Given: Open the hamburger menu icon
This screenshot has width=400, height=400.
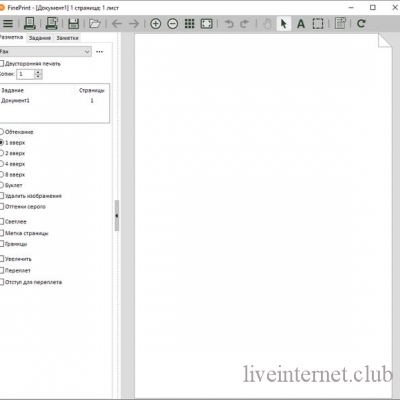Looking at the screenshot, I should [x=8, y=24].
